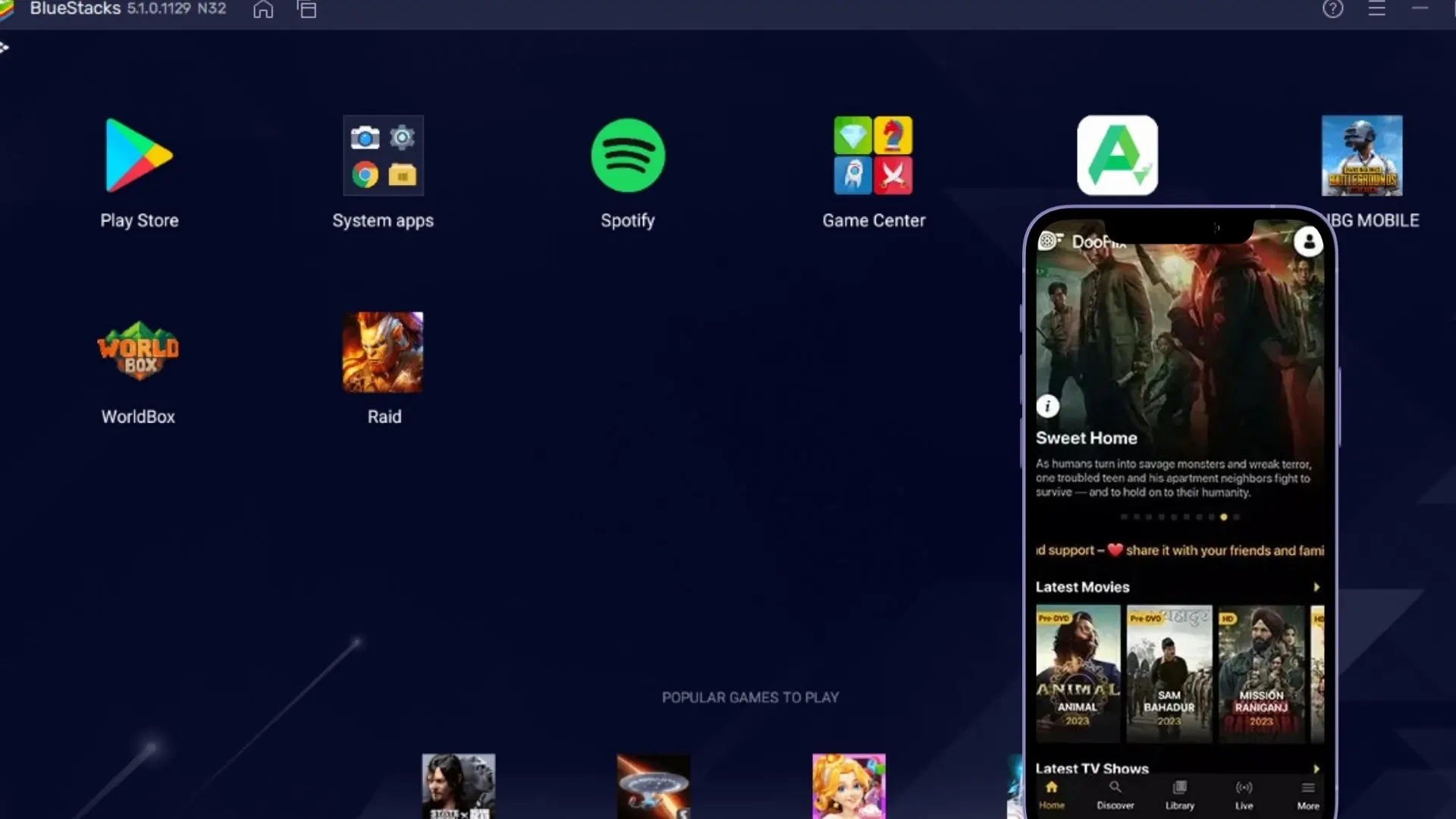
Task: Open the Death Stranding popular game thumbnail
Action: click(x=459, y=786)
